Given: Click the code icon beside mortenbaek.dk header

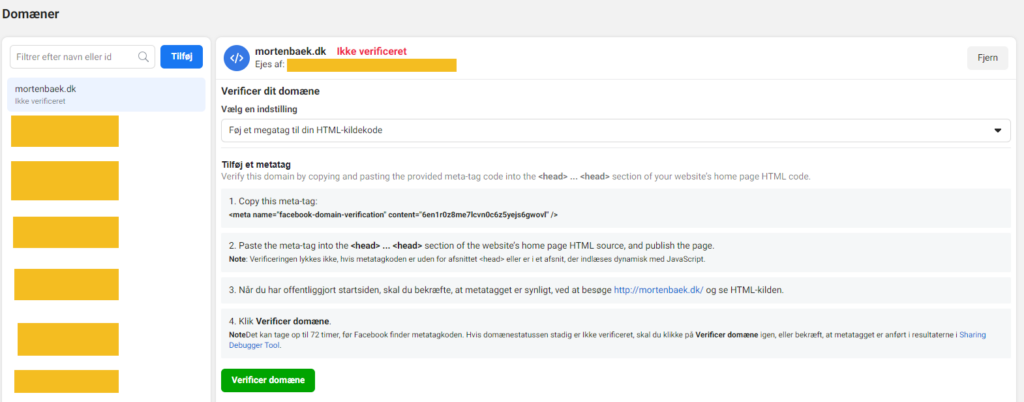Looking at the screenshot, I should click(x=236, y=57).
